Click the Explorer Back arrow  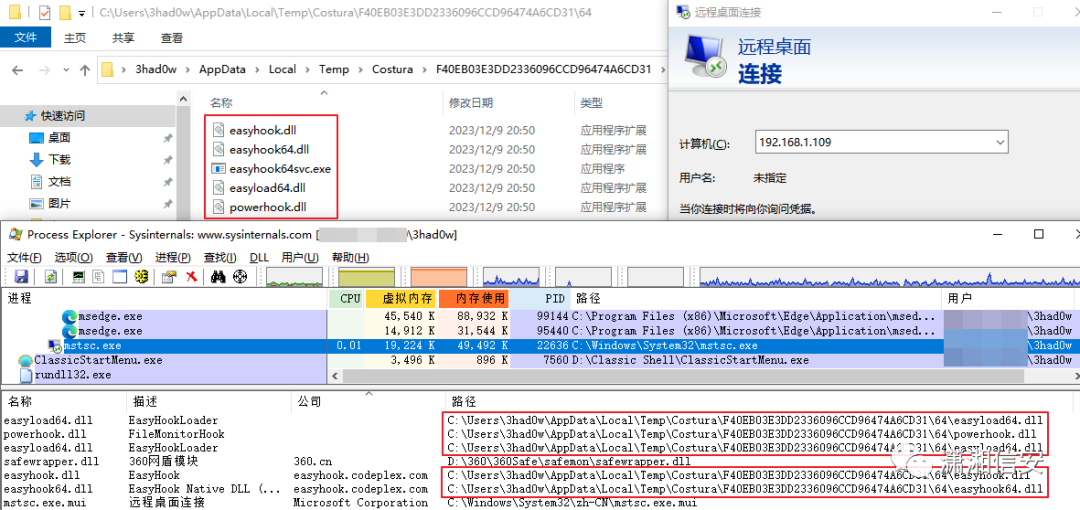pos(18,70)
